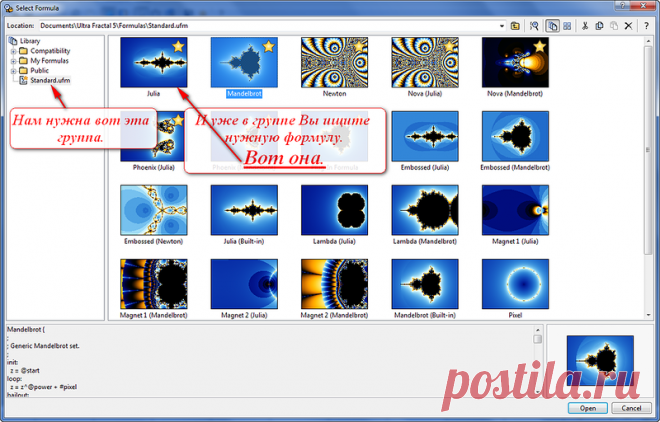Expand the My Formulas folder

pos(13,60)
